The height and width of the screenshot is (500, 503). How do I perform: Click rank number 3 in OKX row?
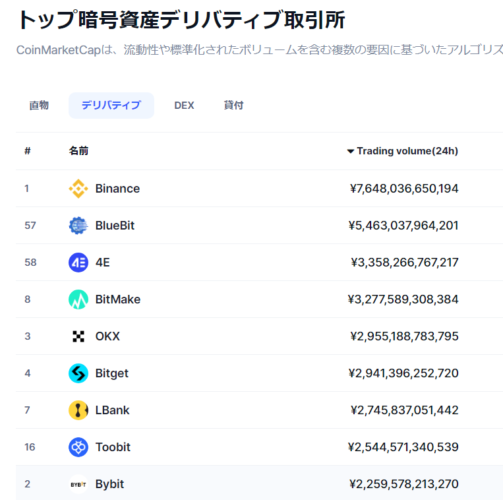click(27, 336)
